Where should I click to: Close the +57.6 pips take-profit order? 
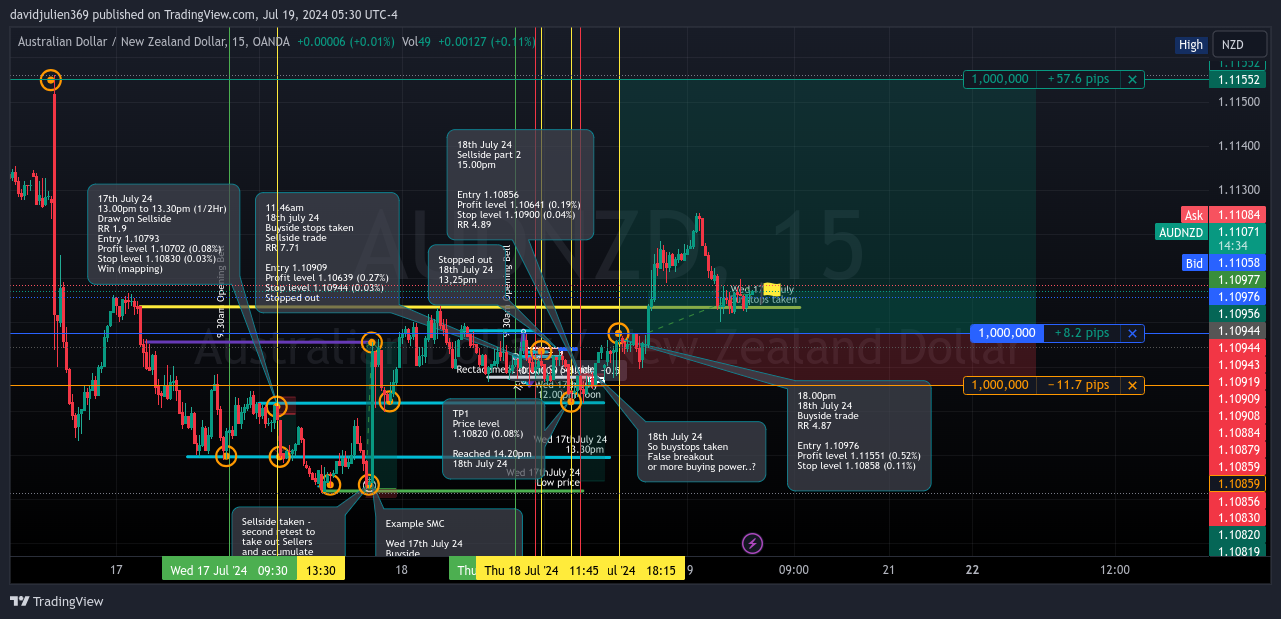[x=1132, y=79]
